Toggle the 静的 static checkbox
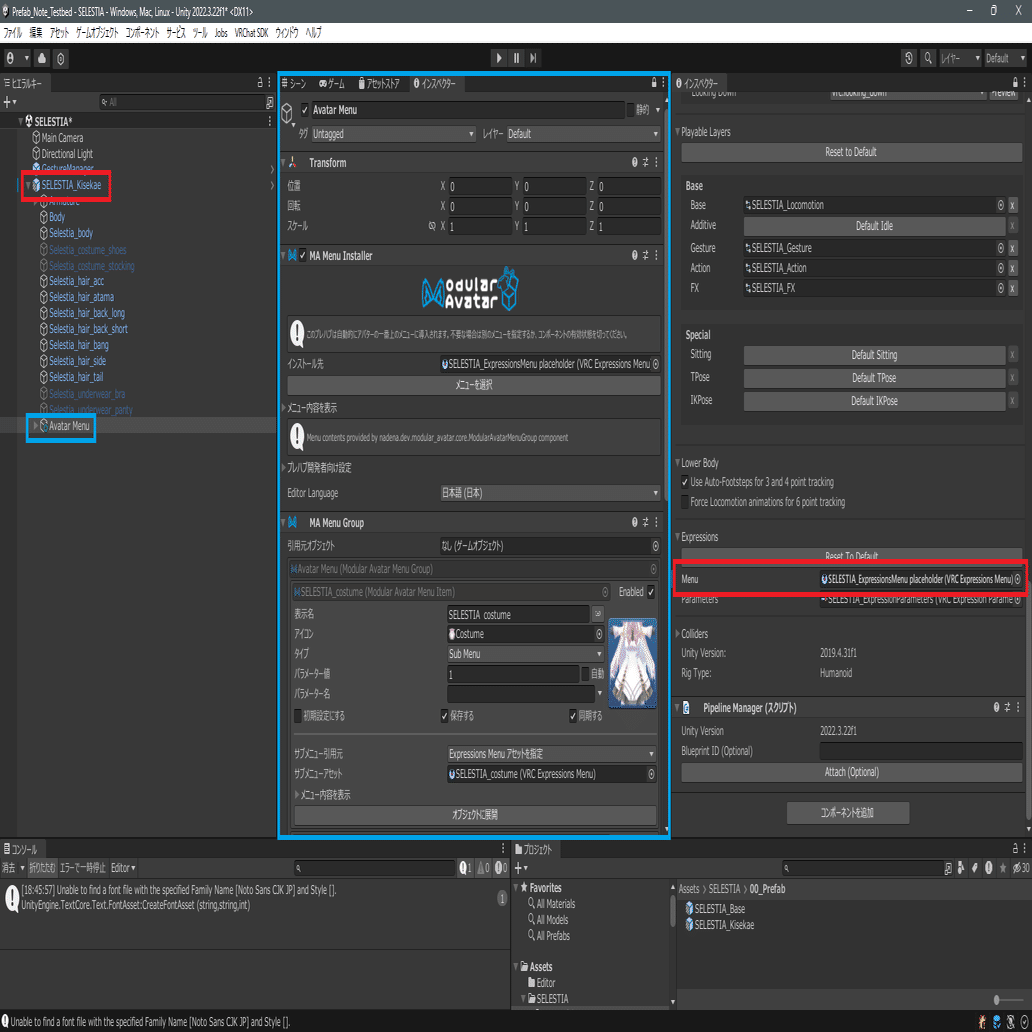This screenshot has height=1032, width=1032. point(631,110)
